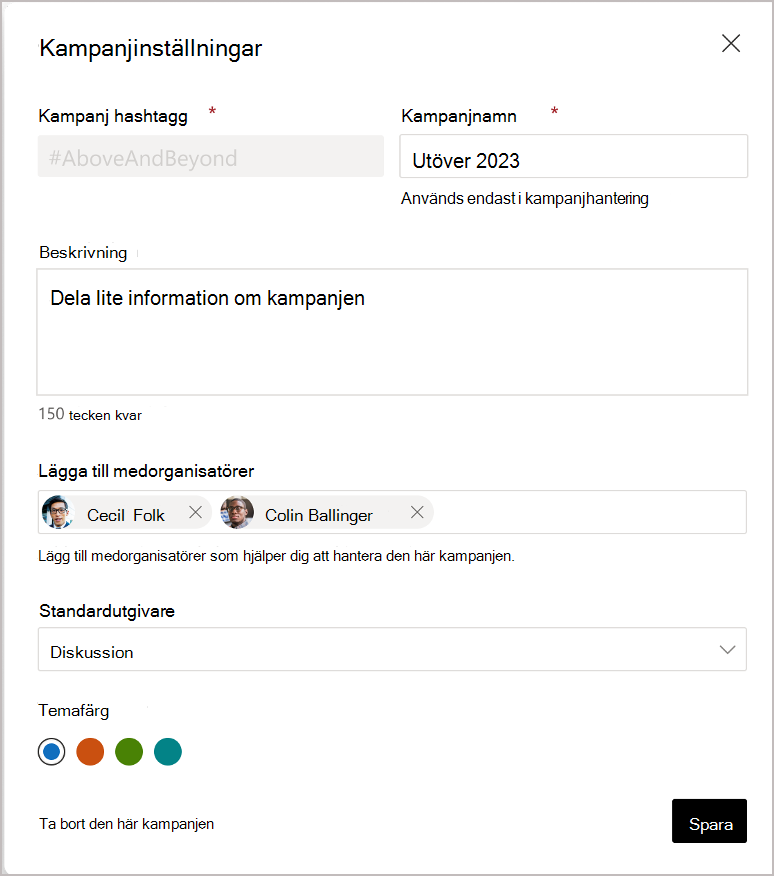Viewport: 774px width, 876px height.
Task: Click 'Används endast i kampanjhantering' hint
Action: (525, 199)
